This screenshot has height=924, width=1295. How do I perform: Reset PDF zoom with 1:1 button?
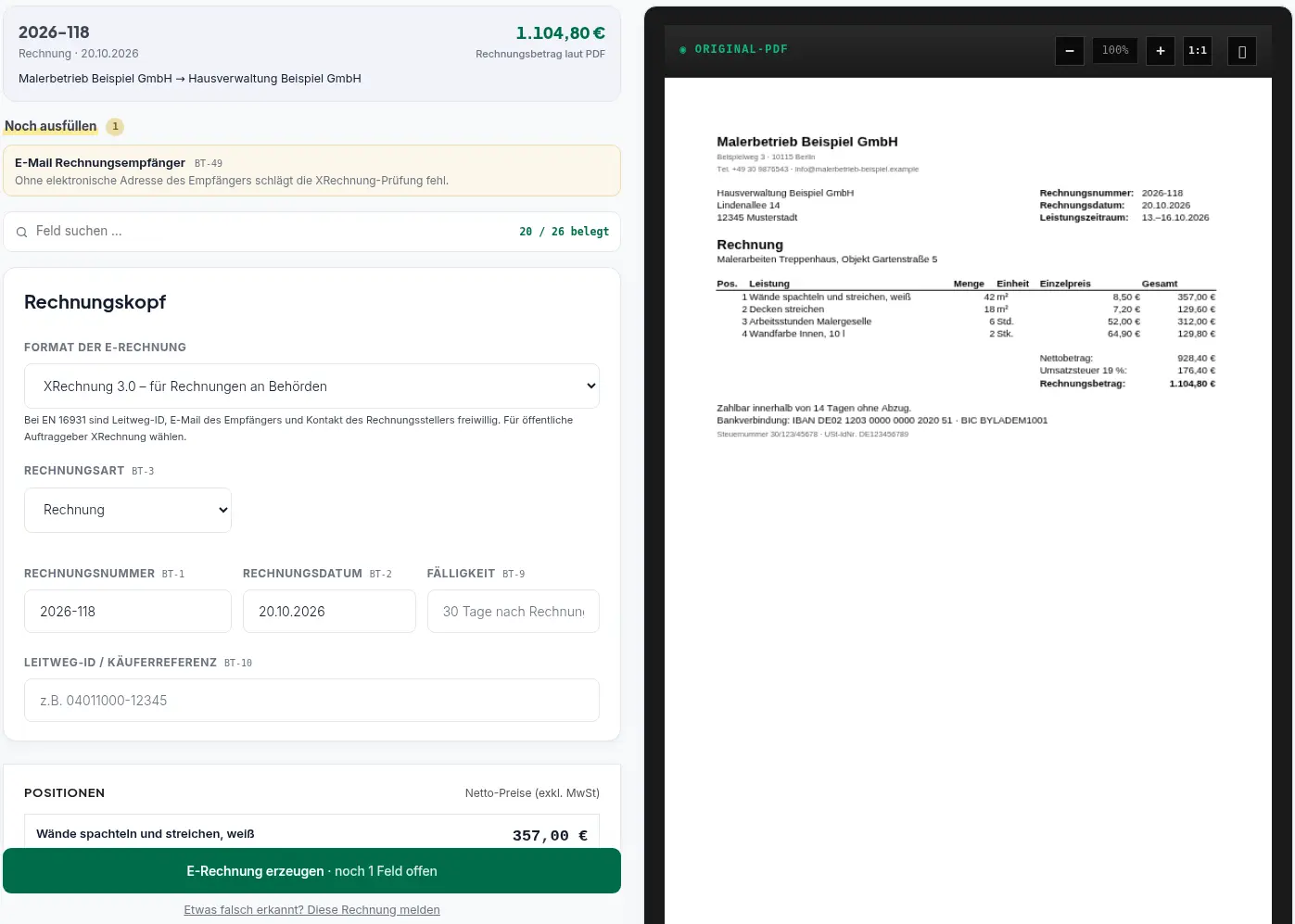(1198, 50)
